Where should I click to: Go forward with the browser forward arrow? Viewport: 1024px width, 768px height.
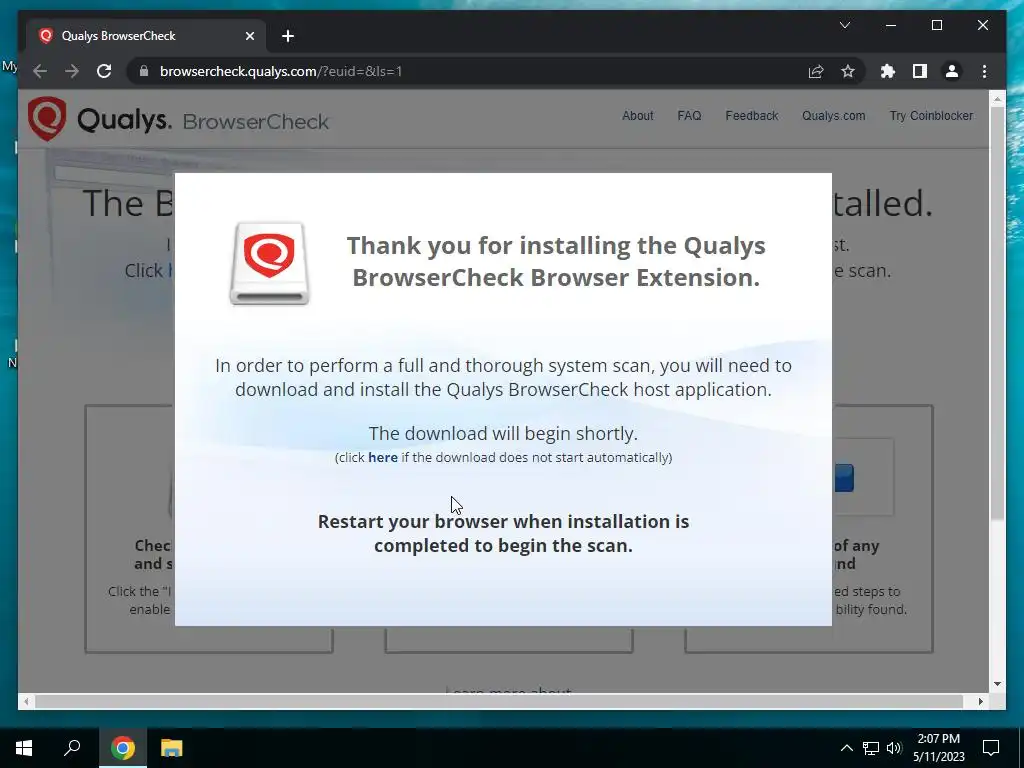click(x=72, y=71)
